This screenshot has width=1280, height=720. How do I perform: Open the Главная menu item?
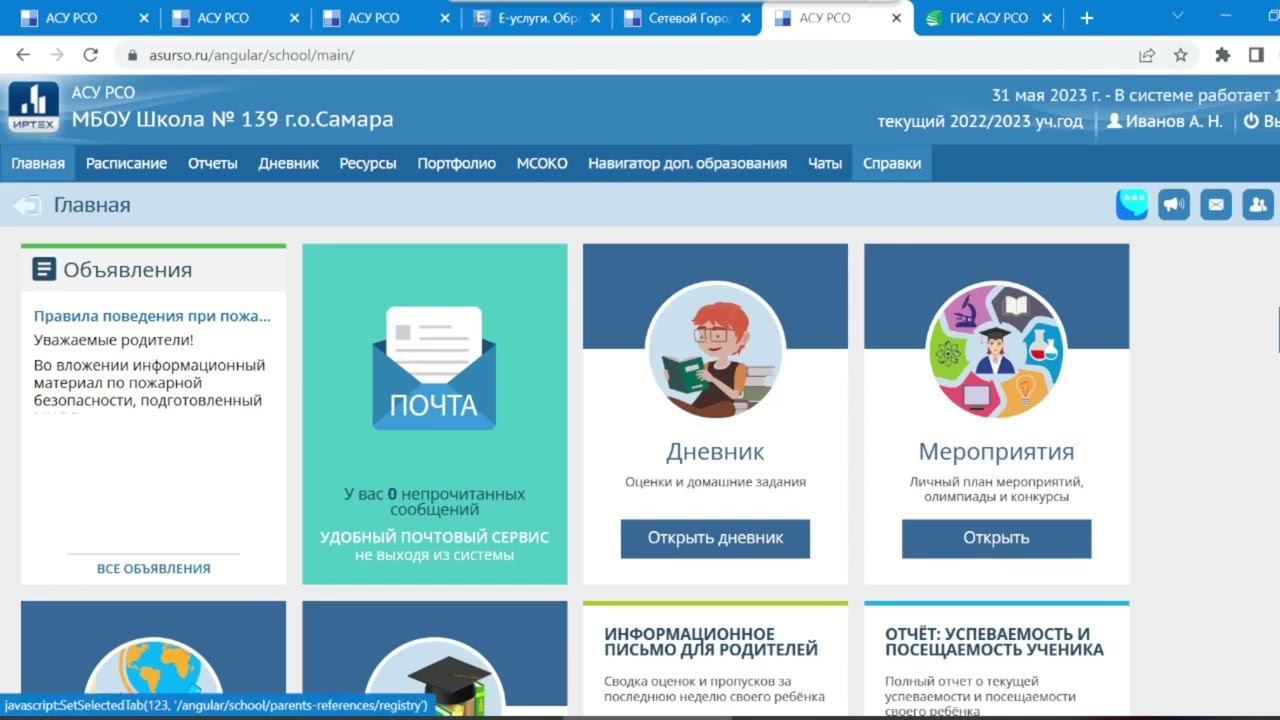point(38,163)
